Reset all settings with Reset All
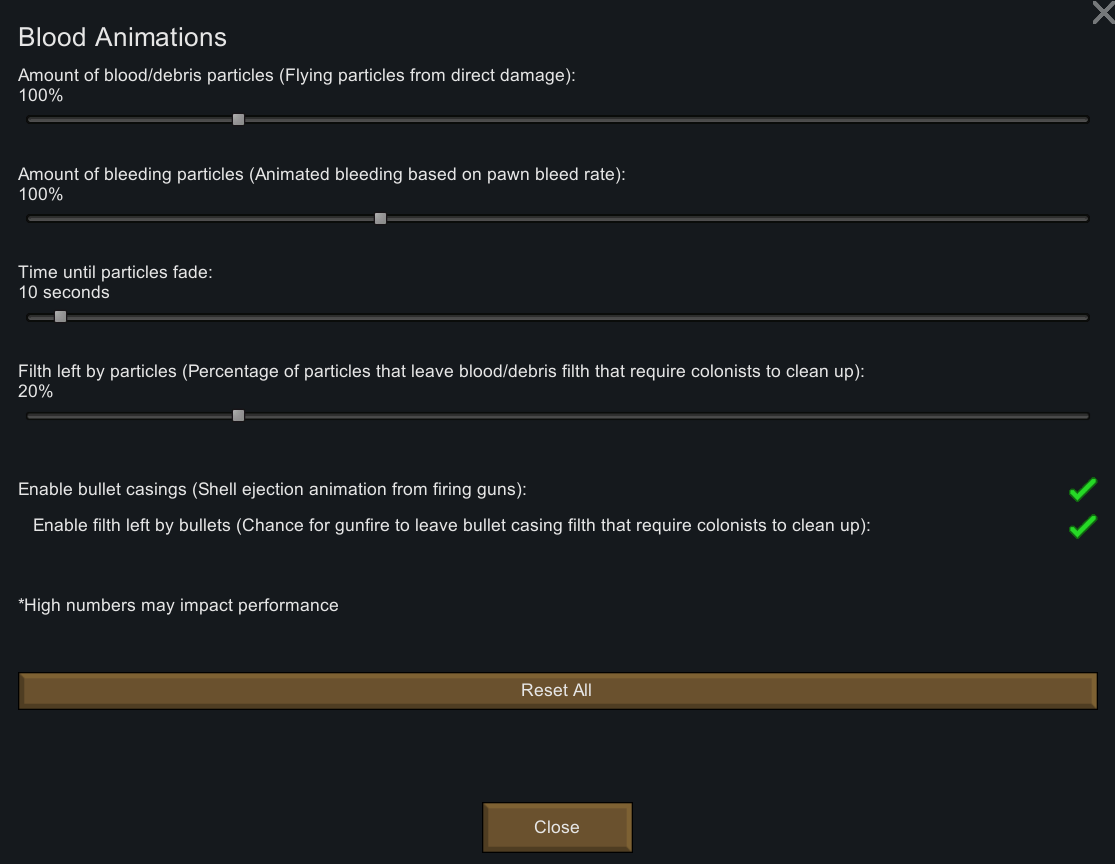The width and height of the screenshot is (1115, 864). [558, 690]
